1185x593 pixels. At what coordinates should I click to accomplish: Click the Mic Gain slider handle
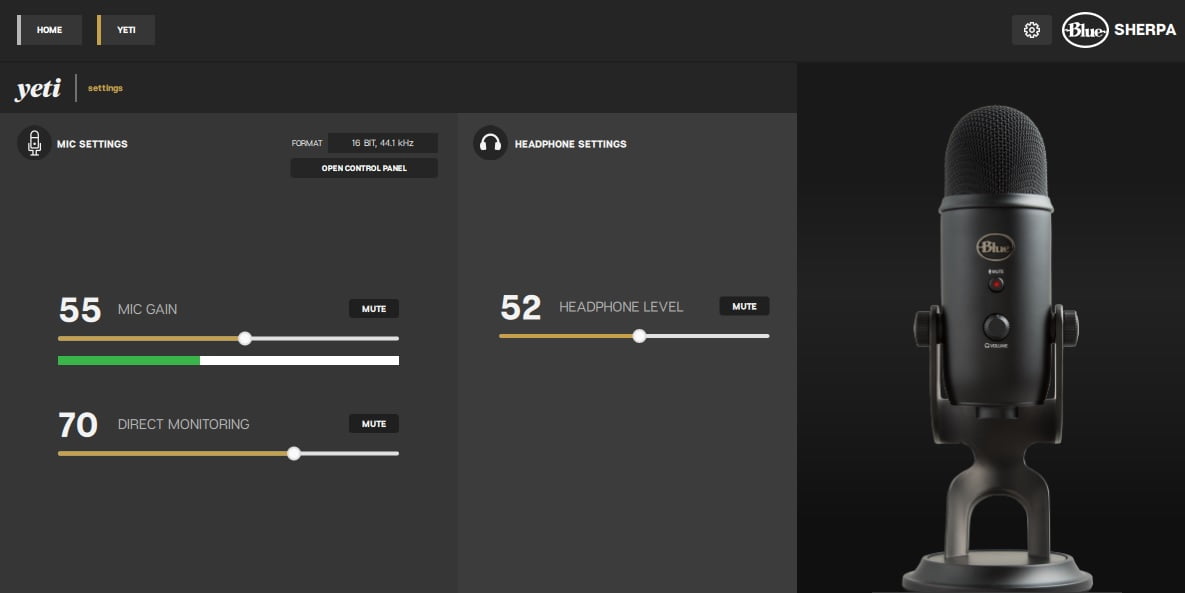(x=245, y=339)
